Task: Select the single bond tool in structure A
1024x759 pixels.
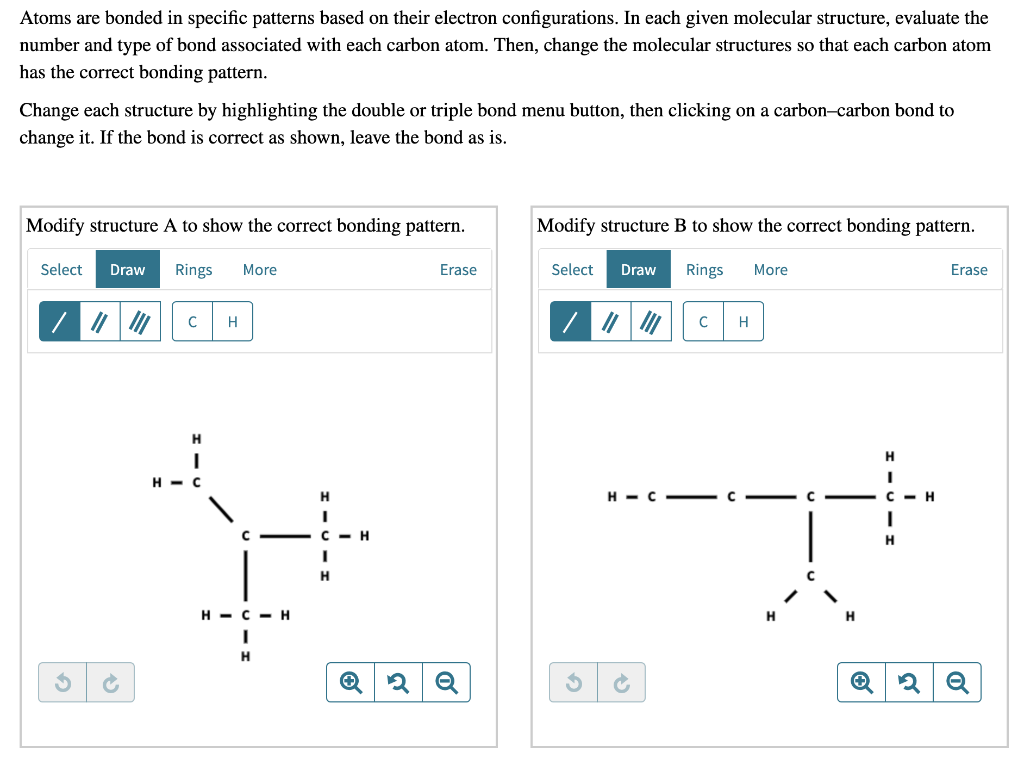Action: [58, 321]
